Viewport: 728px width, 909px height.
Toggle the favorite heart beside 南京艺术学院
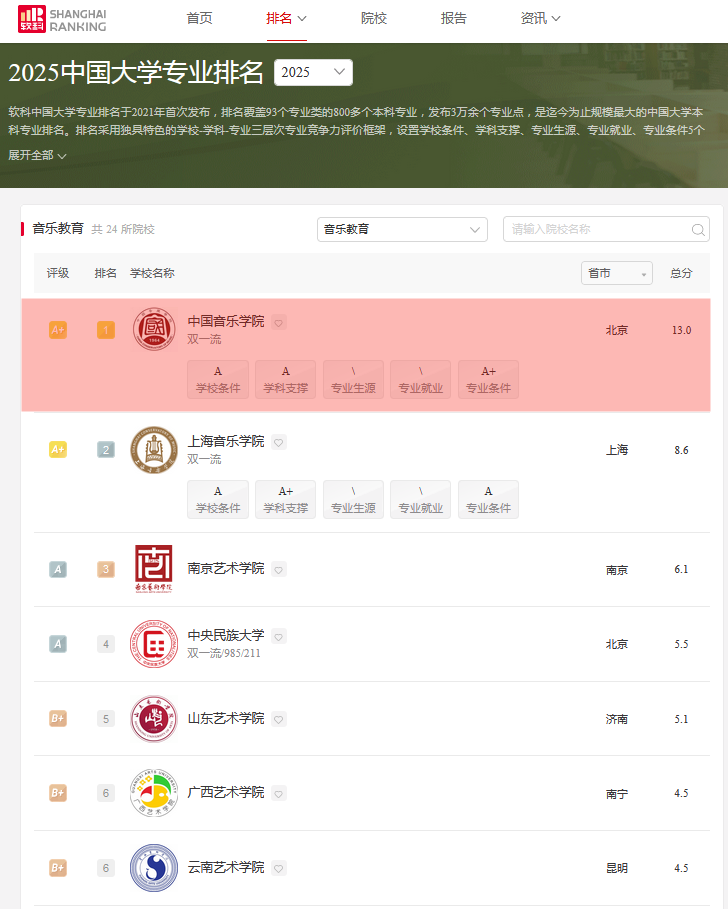click(x=279, y=569)
